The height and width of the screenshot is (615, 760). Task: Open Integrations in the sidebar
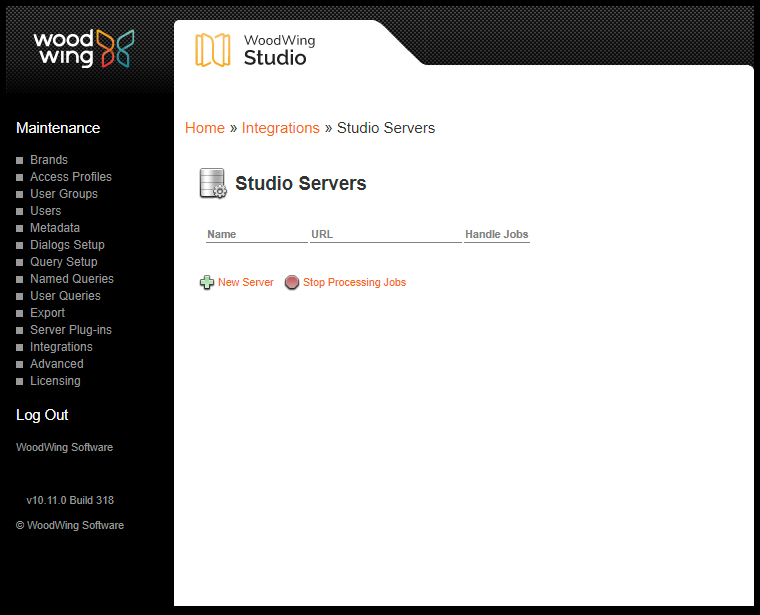(x=61, y=347)
